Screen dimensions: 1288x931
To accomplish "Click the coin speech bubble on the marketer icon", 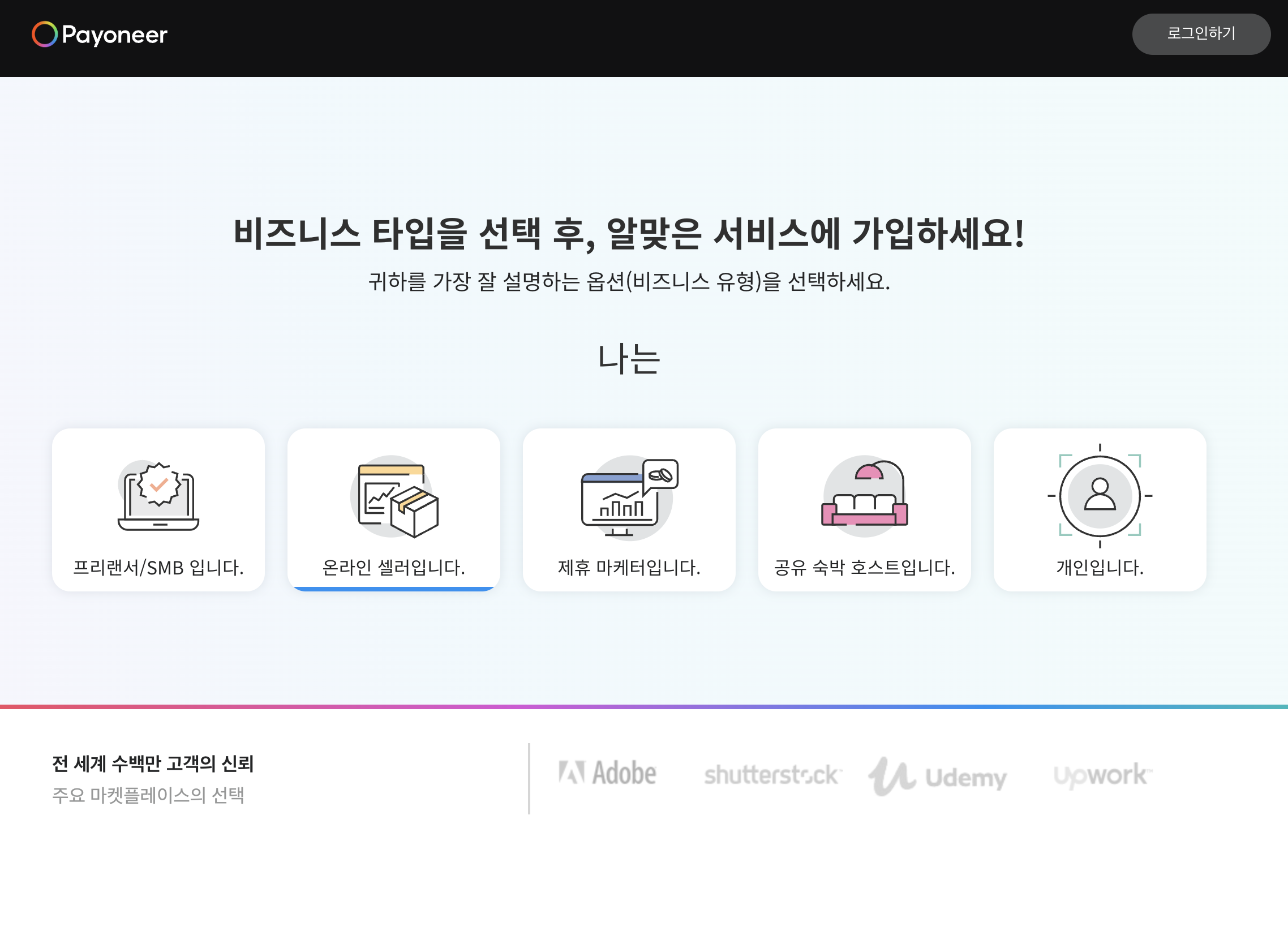I will [660, 475].
